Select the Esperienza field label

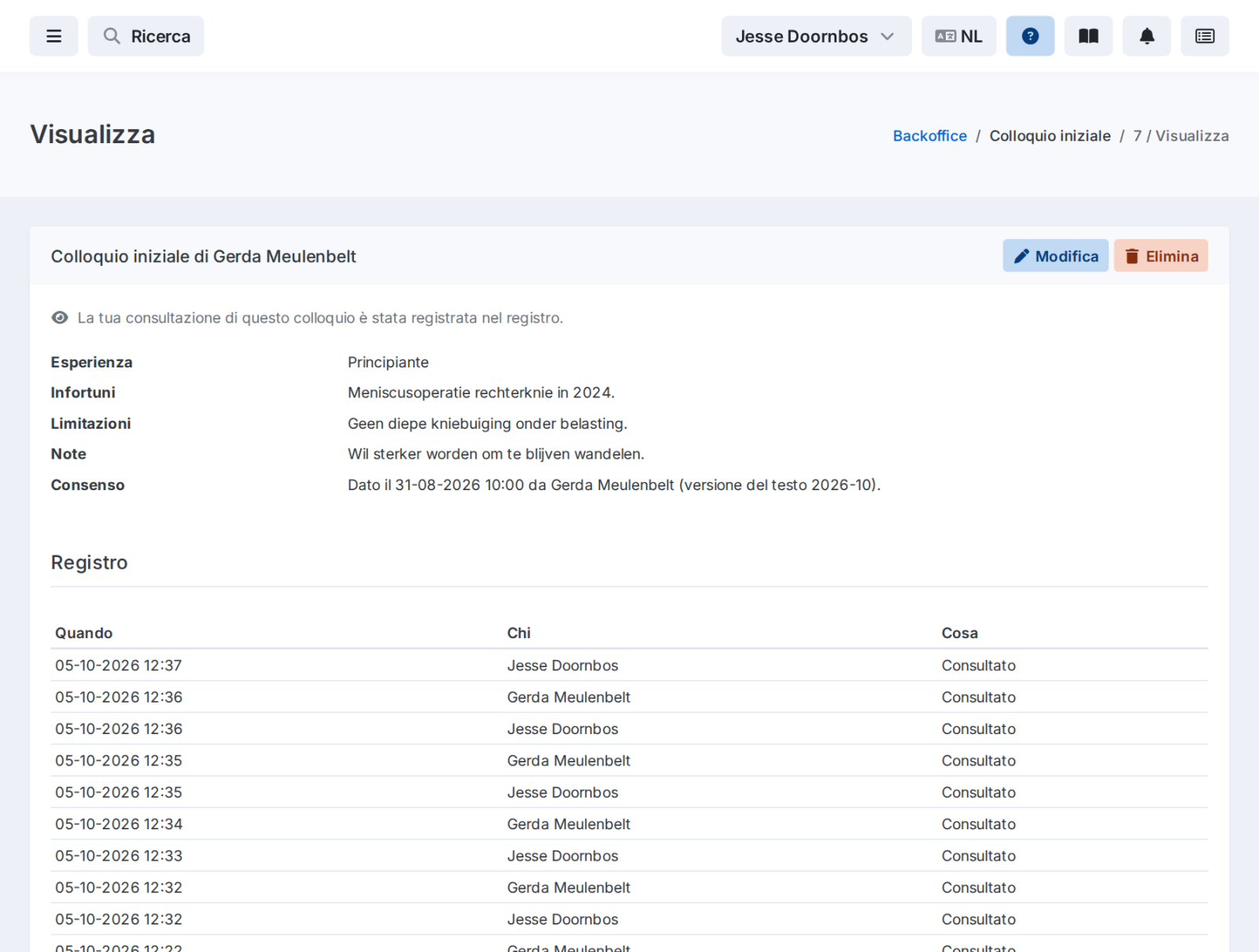[91, 363]
